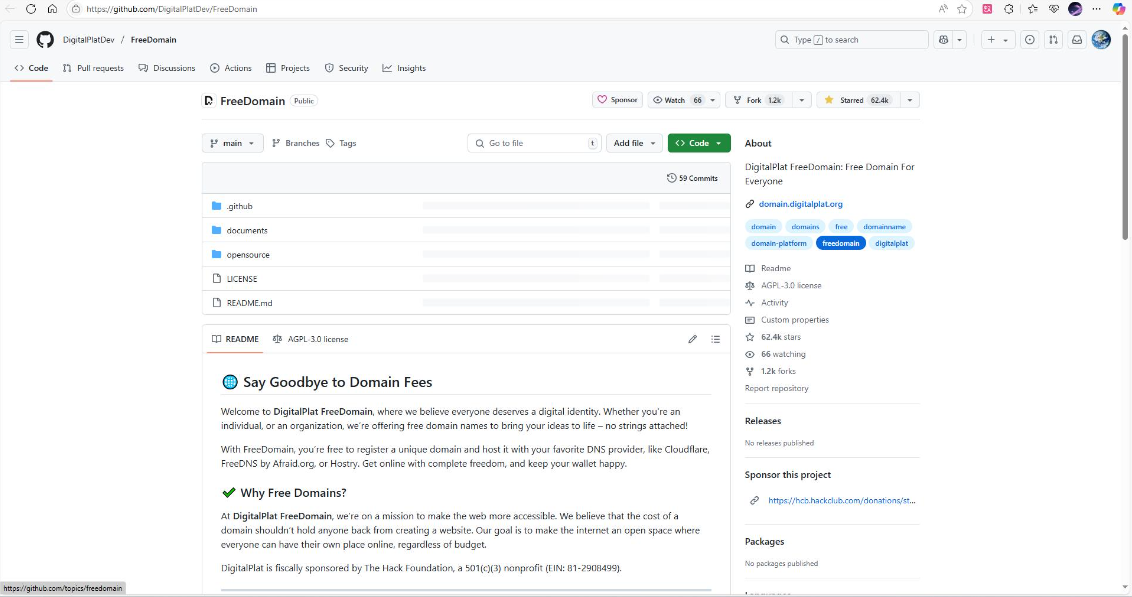
Task: Open the Add file dropdown
Action: [634, 143]
